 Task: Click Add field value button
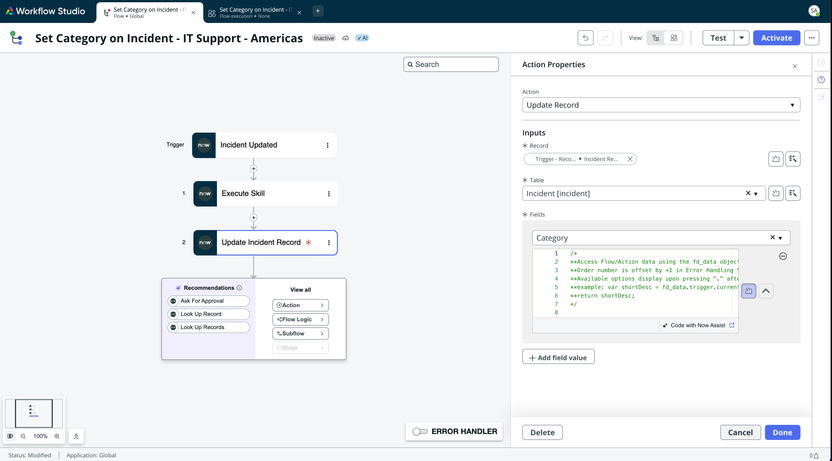pyautogui.click(x=558, y=357)
